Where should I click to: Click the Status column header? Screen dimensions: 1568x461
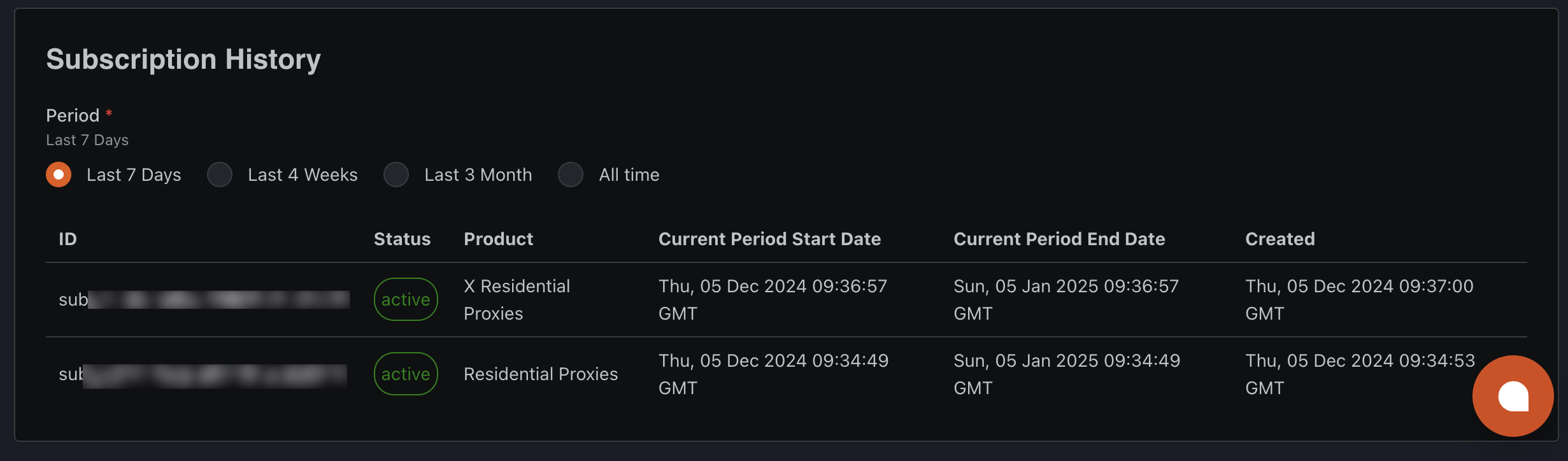tap(402, 239)
